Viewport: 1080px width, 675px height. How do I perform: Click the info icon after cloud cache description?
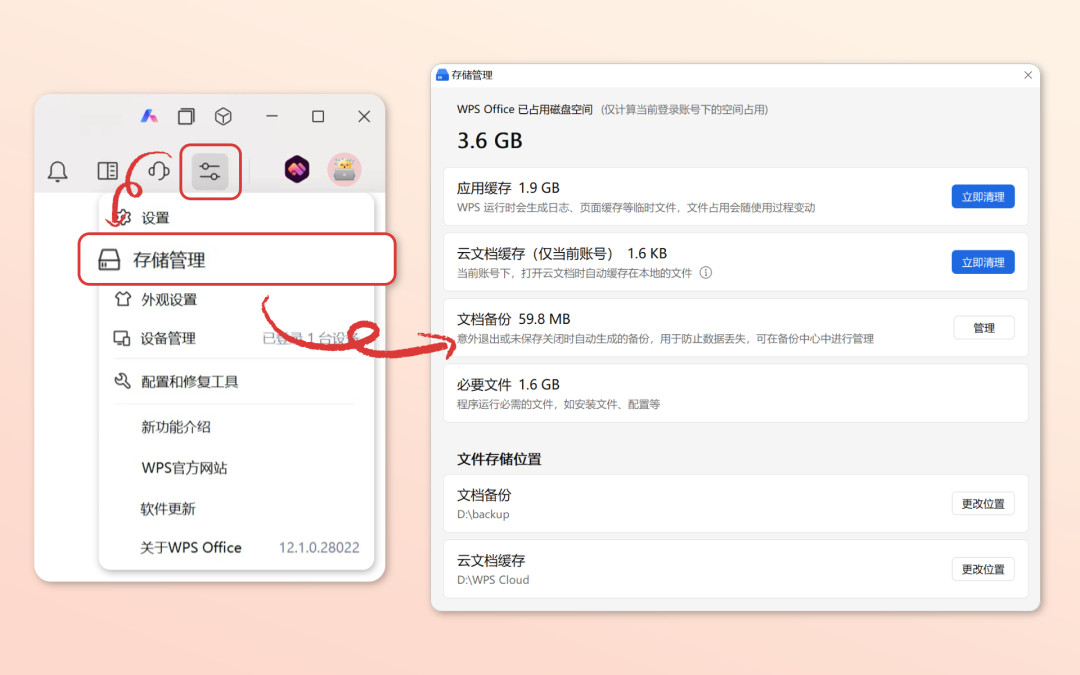(x=706, y=273)
